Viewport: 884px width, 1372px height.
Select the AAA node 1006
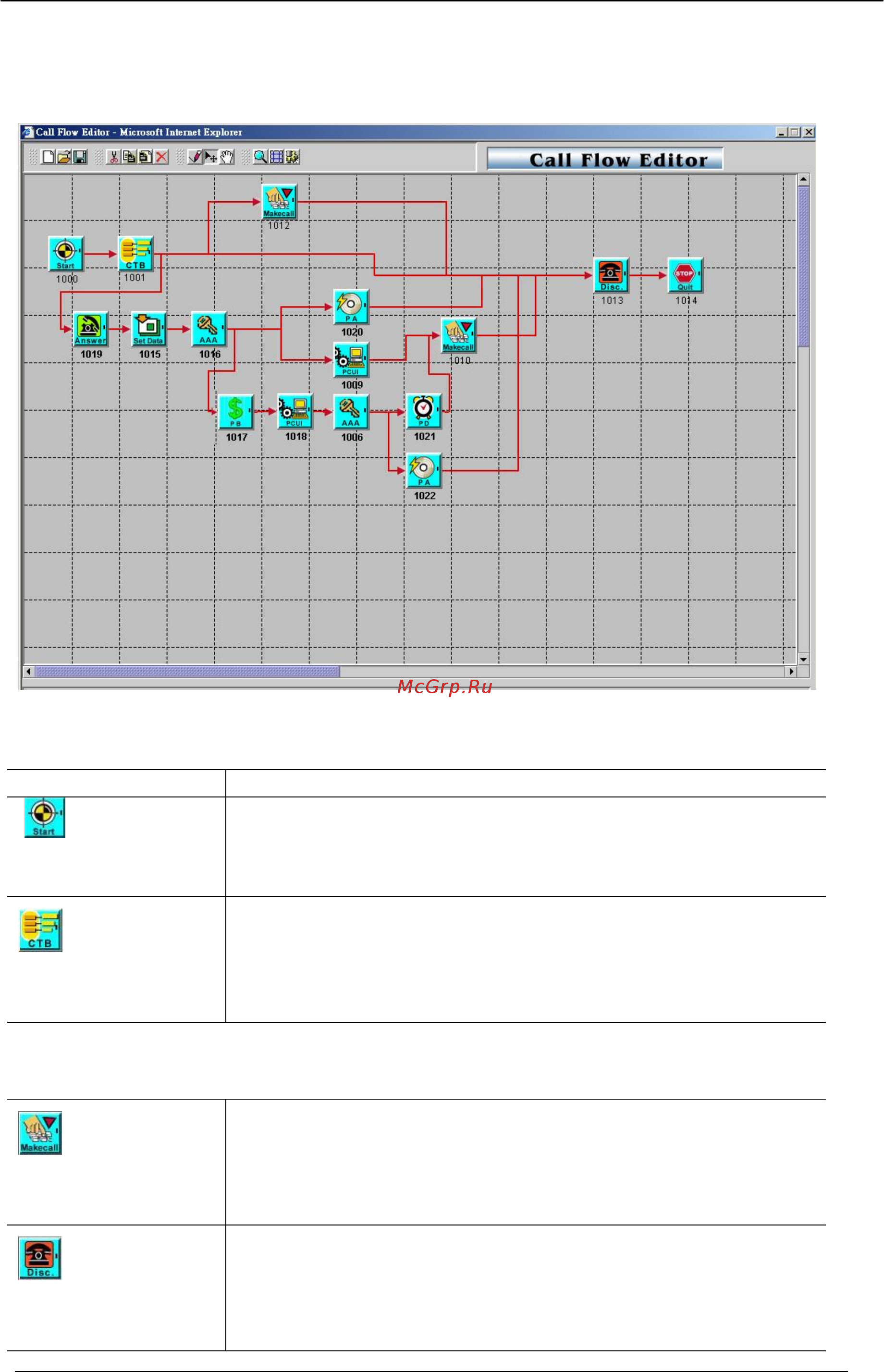351,411
